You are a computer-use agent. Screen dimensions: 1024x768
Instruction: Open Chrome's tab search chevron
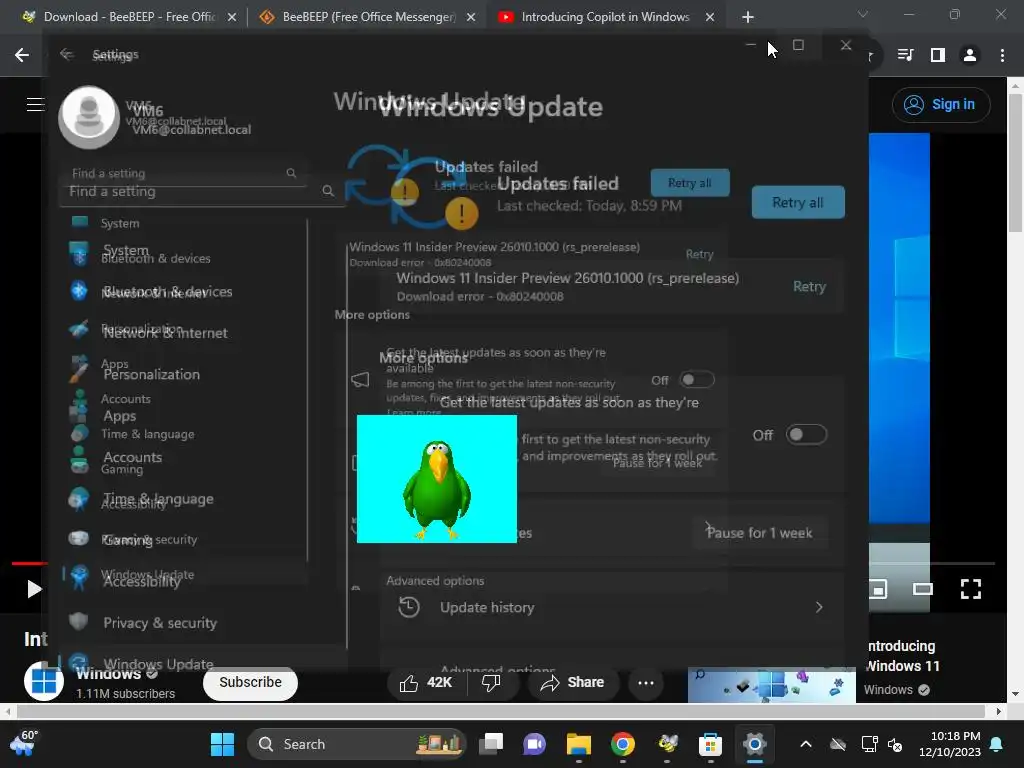863,14
